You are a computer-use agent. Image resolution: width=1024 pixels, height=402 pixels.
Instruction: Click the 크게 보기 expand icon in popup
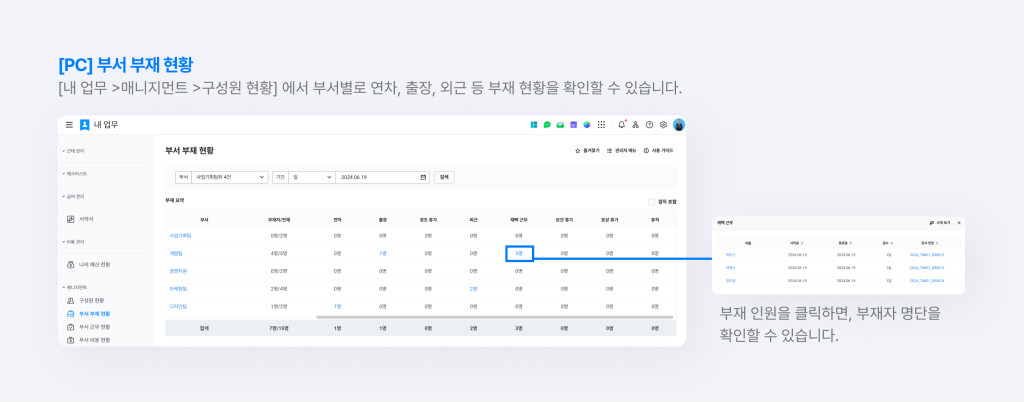931,223
